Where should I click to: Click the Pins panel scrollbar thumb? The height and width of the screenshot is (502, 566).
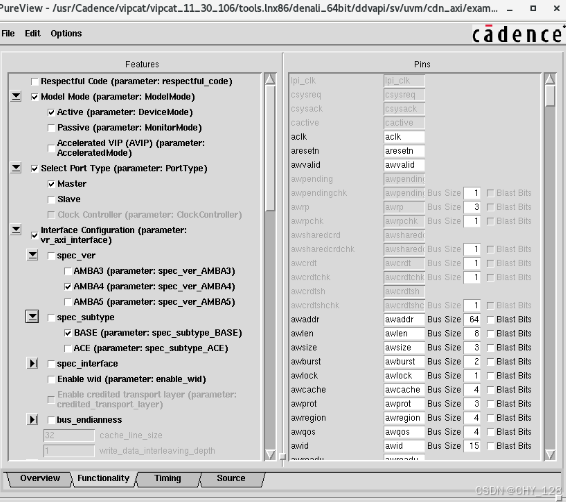click(550, 96)
